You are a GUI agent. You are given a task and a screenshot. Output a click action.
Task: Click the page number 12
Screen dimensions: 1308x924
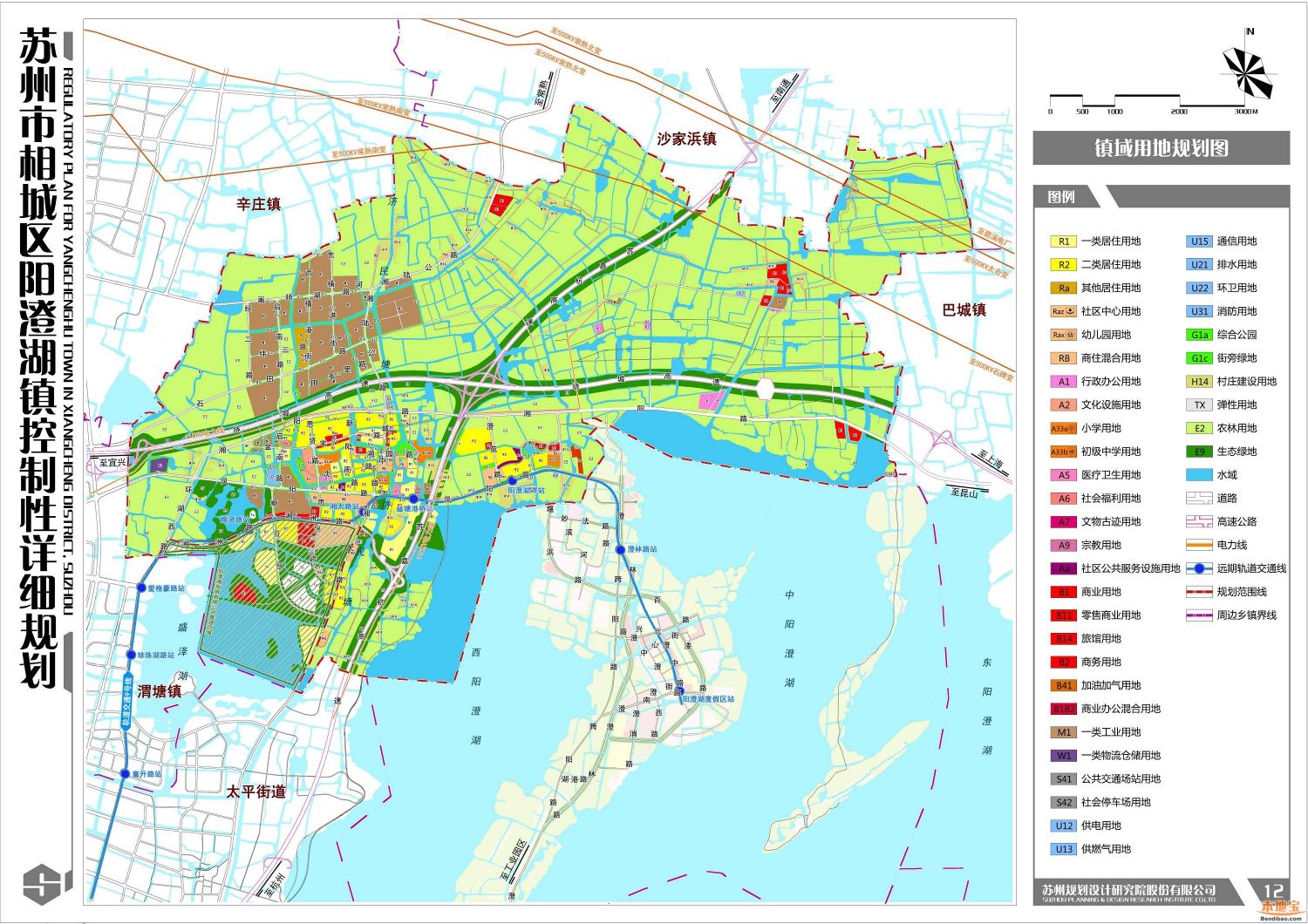pos(1273,891)
